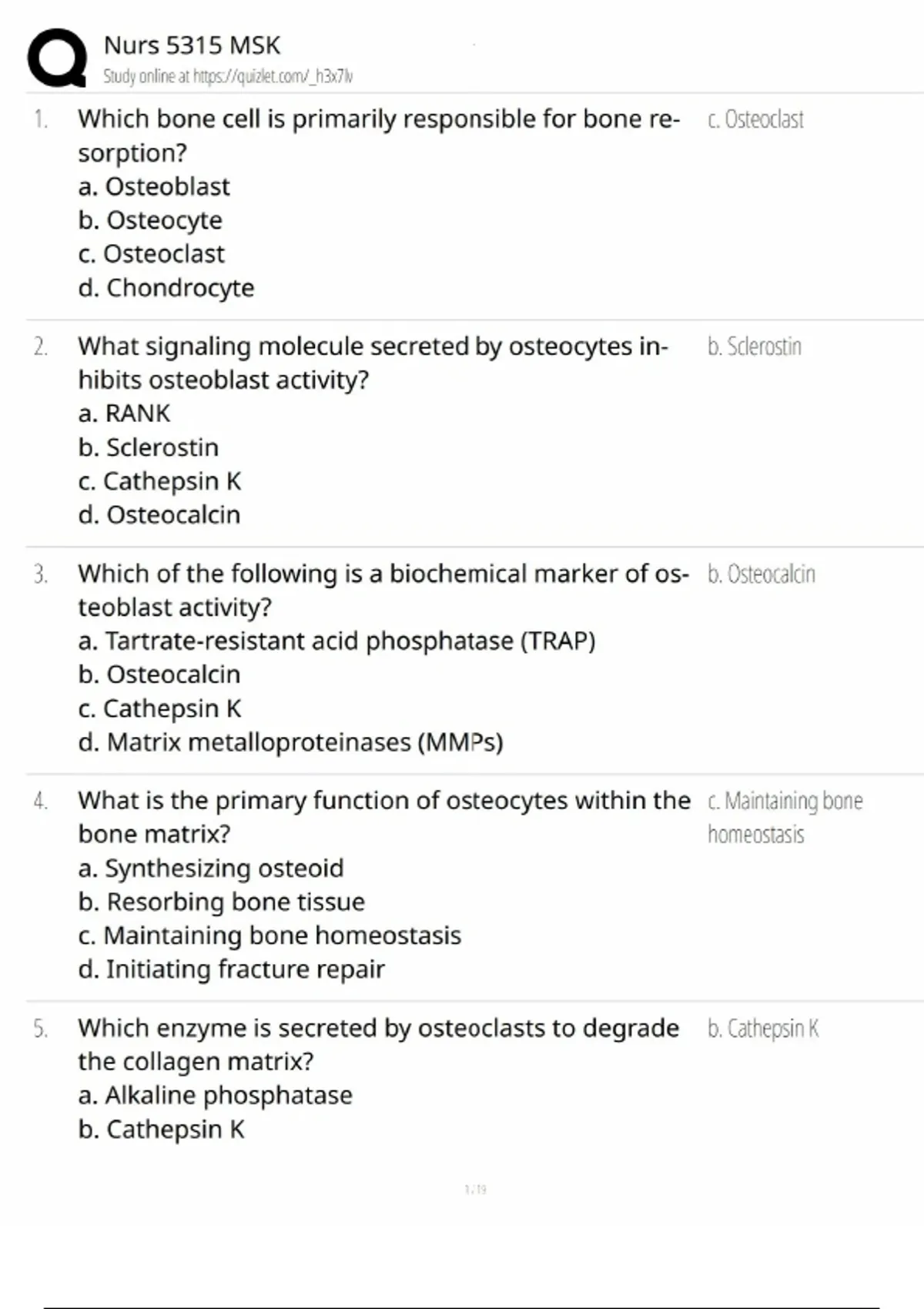This screenshot has width=924, height=1309.
Task: Select option 'a. Osteoblast' in question 1
Action: click(x=154, y=186)
